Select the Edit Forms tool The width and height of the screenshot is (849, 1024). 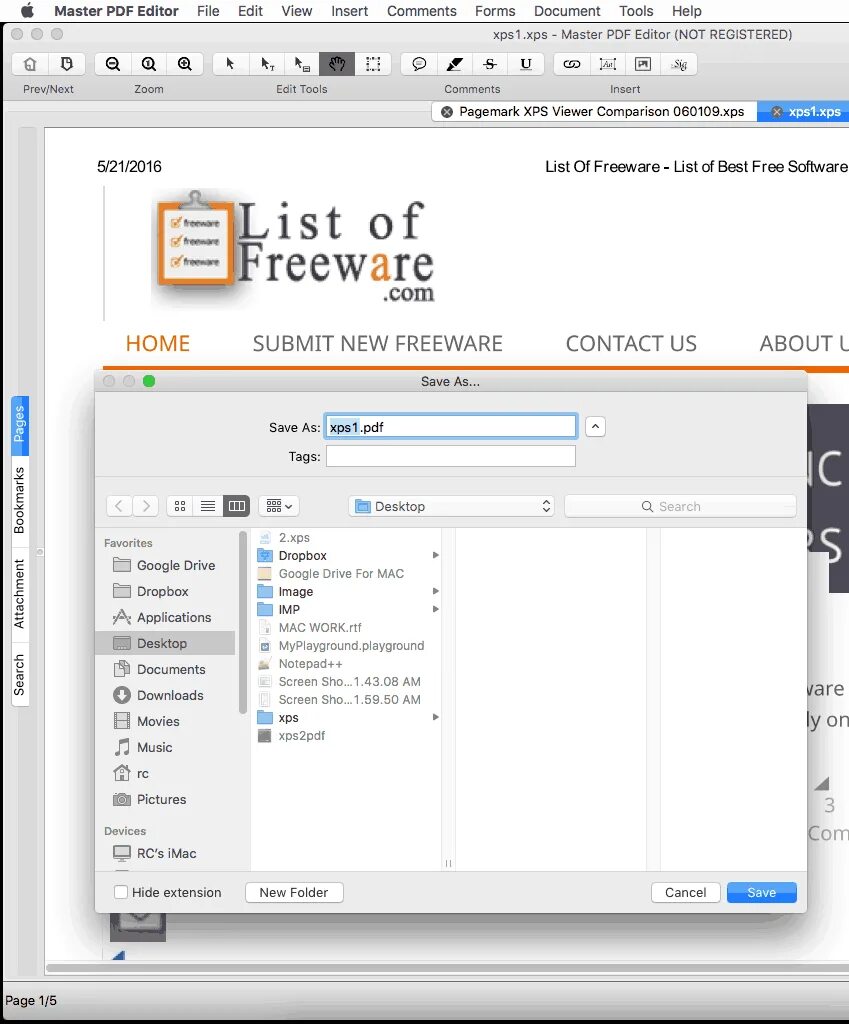302,64
